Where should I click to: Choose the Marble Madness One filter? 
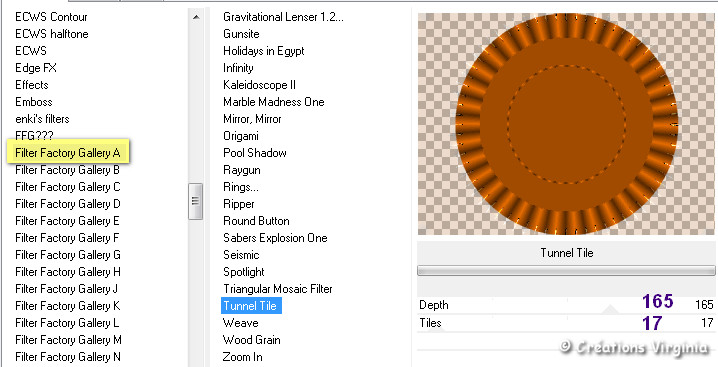click(274, 102)
